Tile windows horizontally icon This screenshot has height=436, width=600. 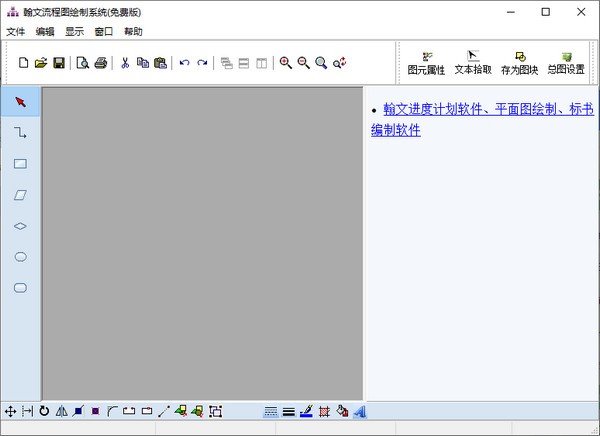(244, 63)
